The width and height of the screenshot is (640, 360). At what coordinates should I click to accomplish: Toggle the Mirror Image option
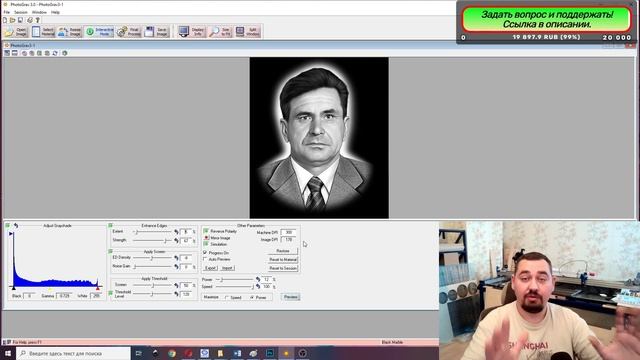(206, 238)
